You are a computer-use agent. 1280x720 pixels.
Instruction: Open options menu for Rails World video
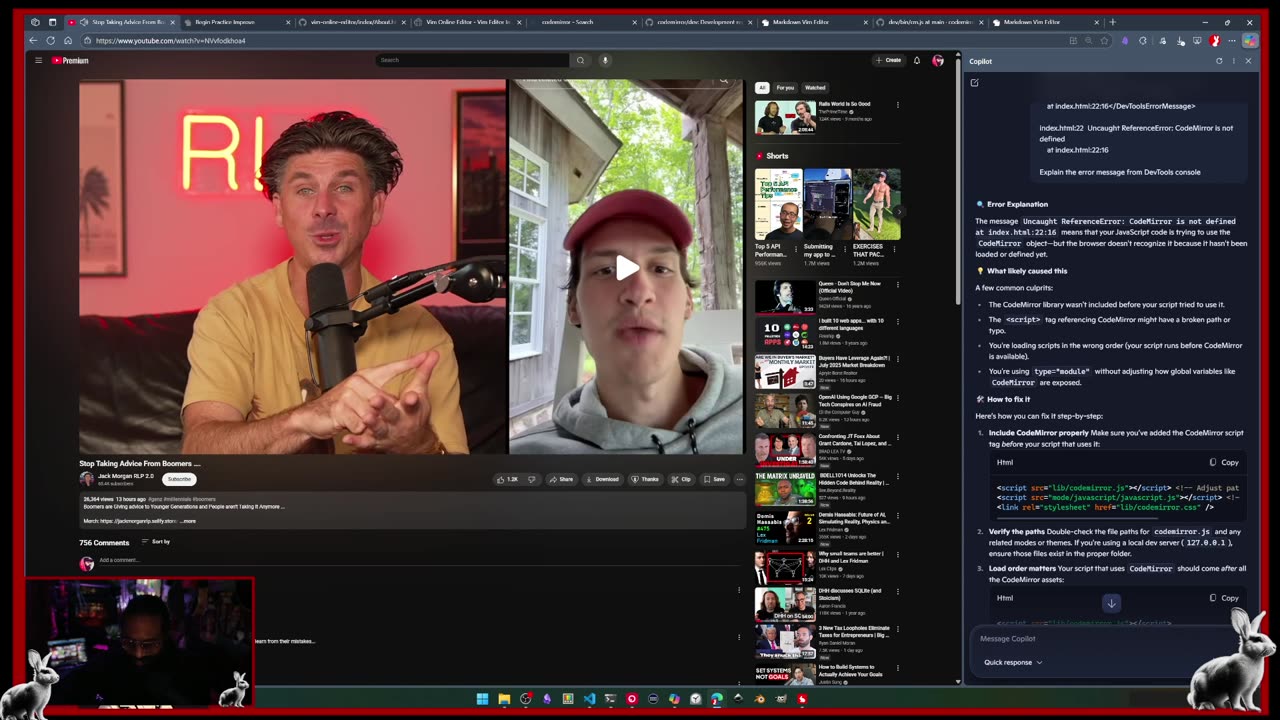pos(897,105)
